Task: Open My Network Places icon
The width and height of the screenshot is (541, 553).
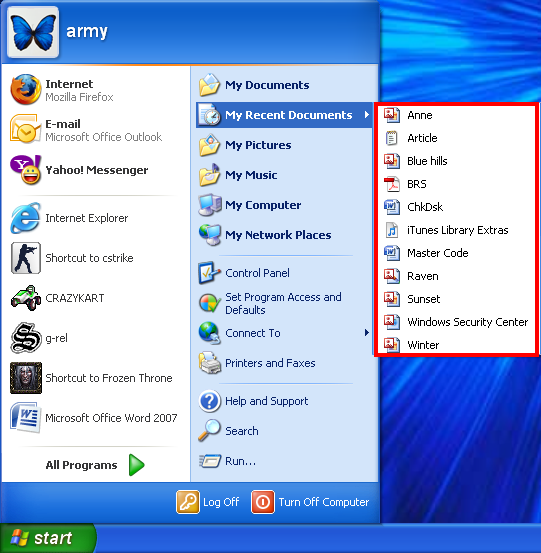Action: click(210, 235)
